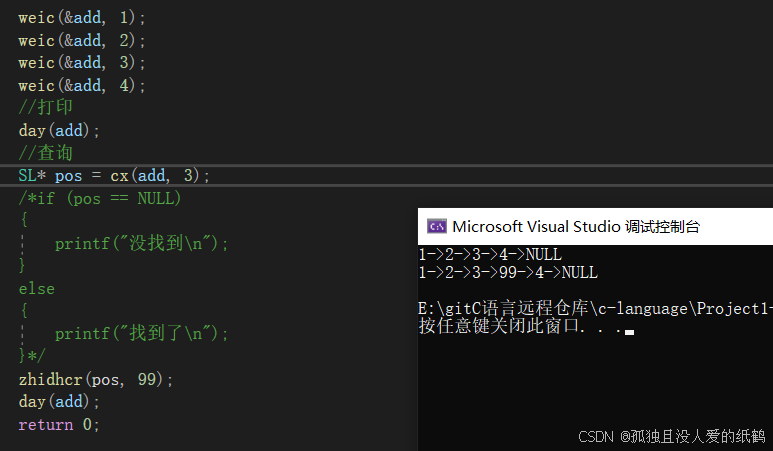Click the weic(&add, 1) code line
Screen dimensions: 773x451
coord(82,18)
